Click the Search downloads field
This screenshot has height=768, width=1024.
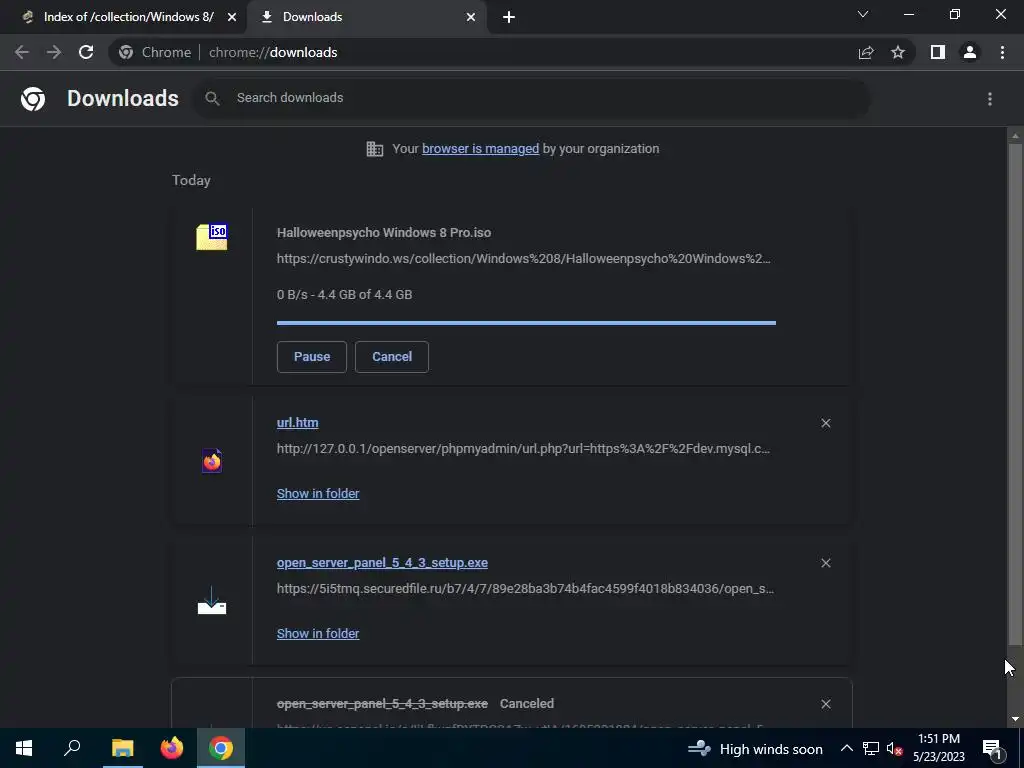pyautogui.click(x=532, y=99)
